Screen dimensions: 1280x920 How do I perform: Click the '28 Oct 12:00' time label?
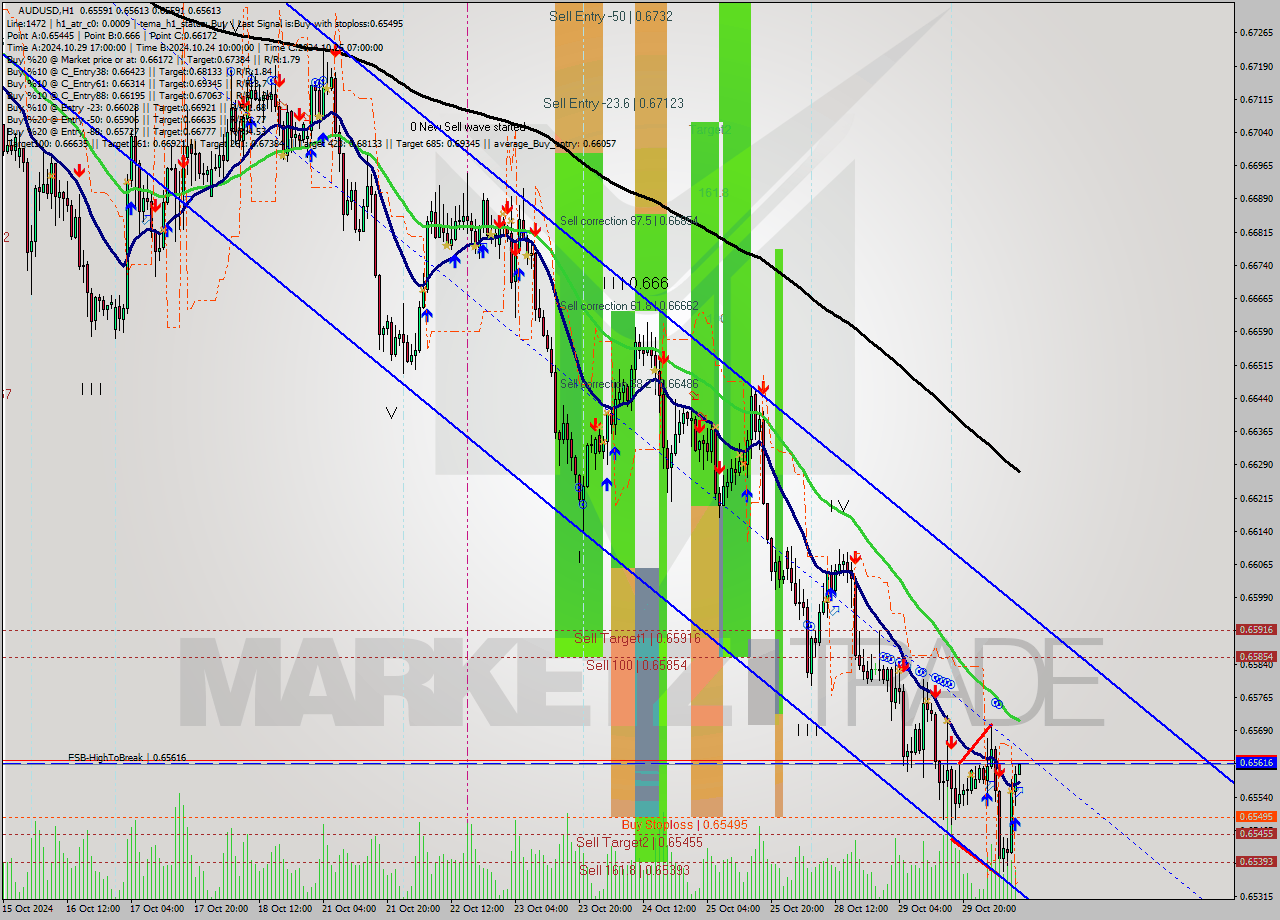coord(860,909)
